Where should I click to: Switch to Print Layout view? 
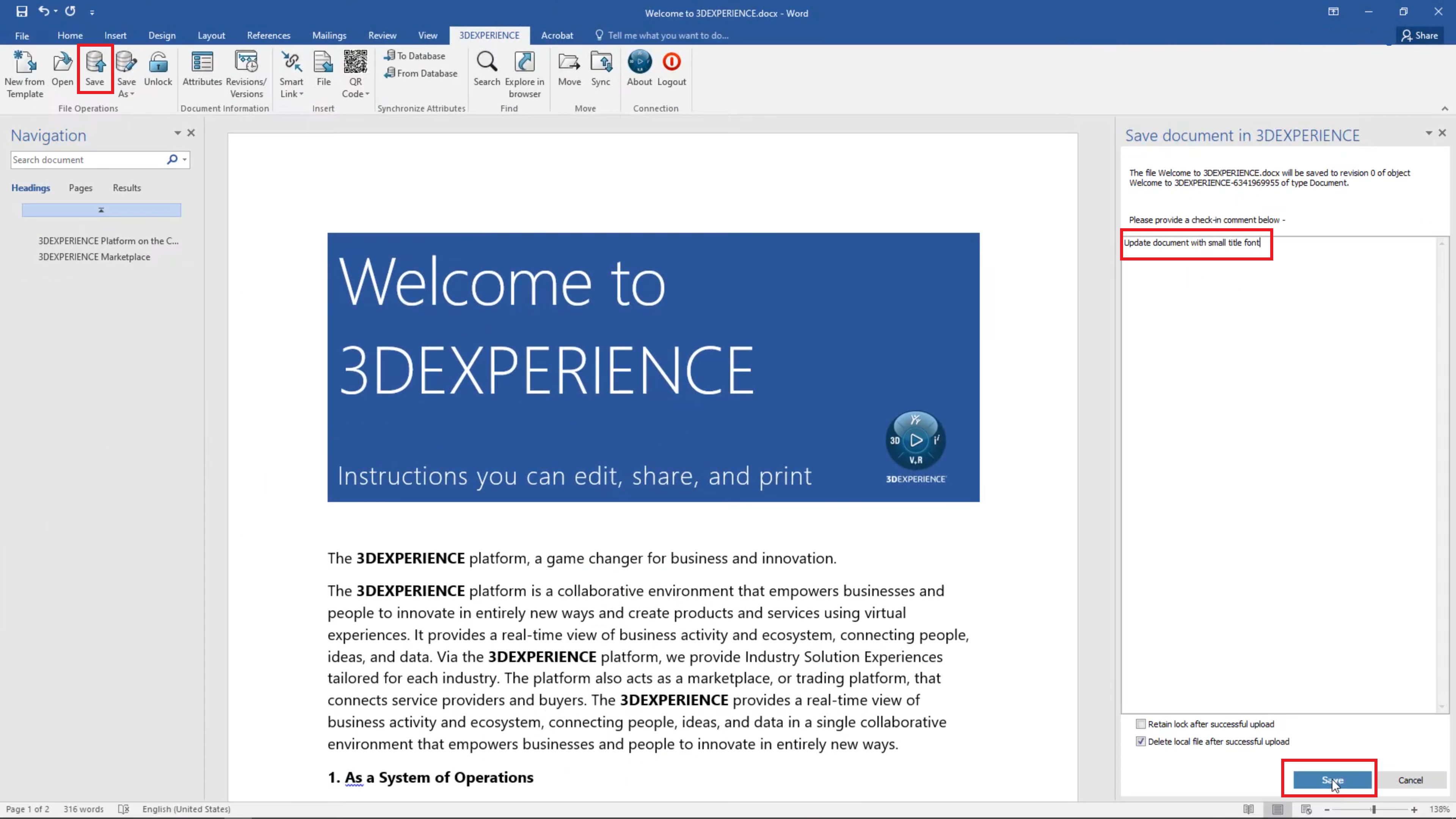(1277, 810)
